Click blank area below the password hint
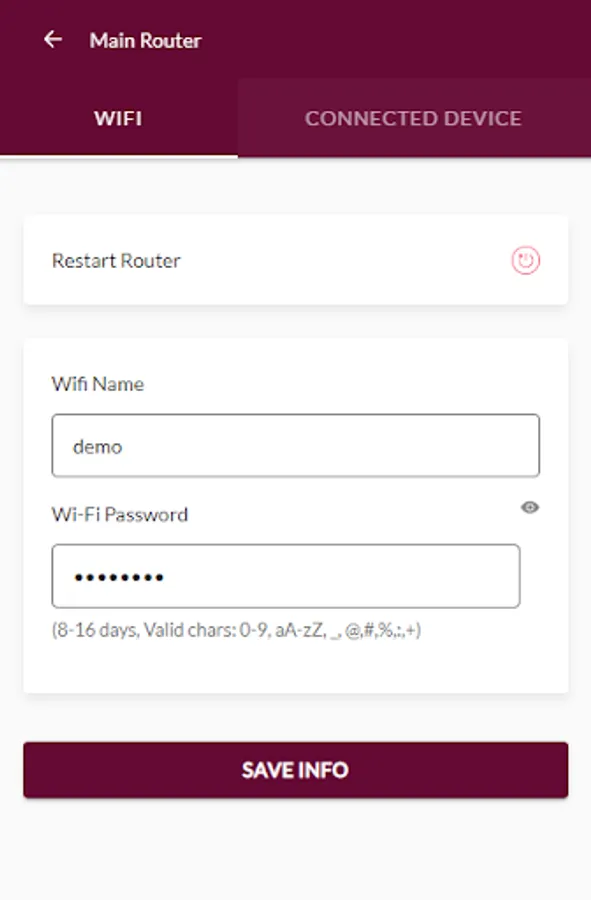Viewport: 591px width, 900px height. click(296, 669)
